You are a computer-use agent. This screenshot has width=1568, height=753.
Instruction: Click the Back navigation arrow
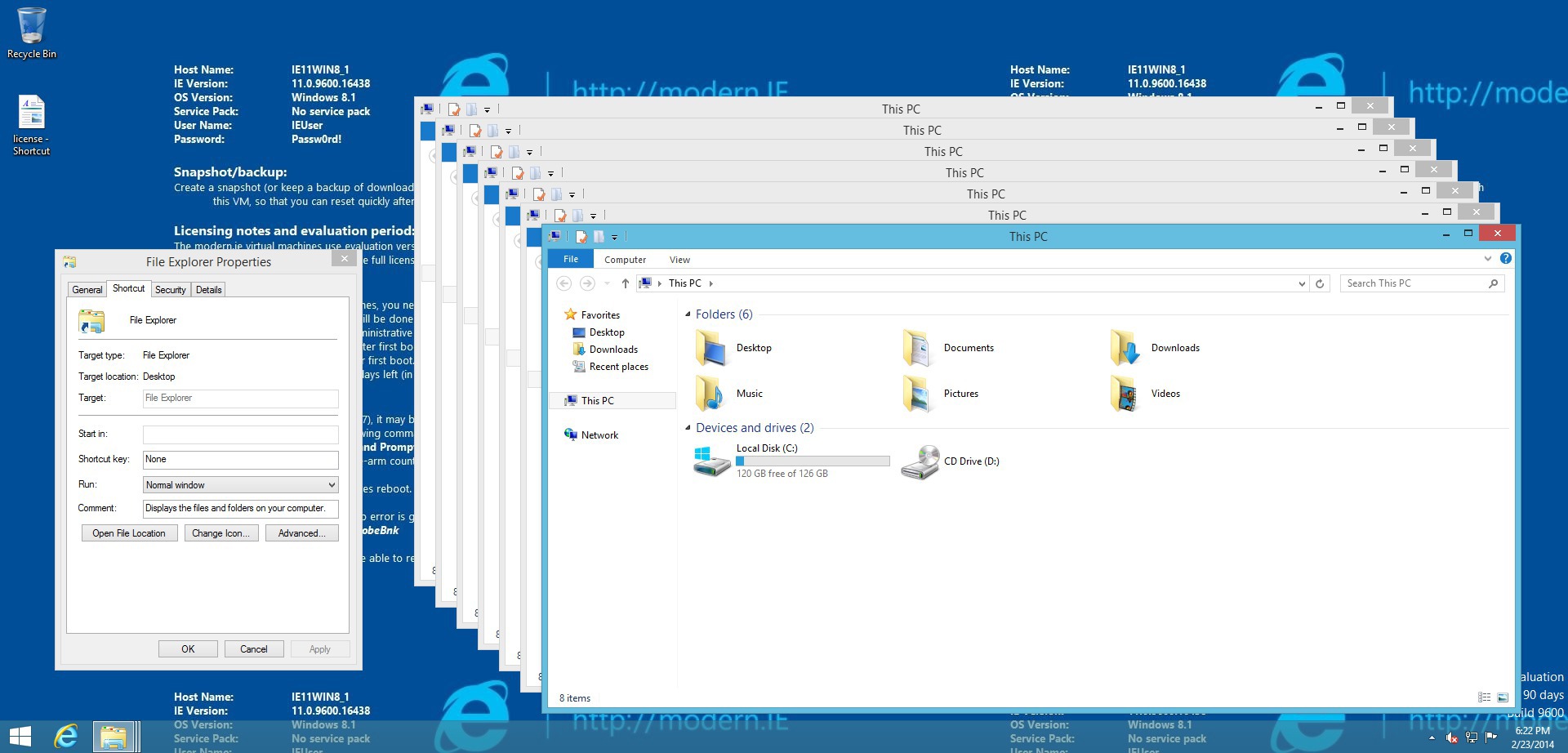[563, 283]
